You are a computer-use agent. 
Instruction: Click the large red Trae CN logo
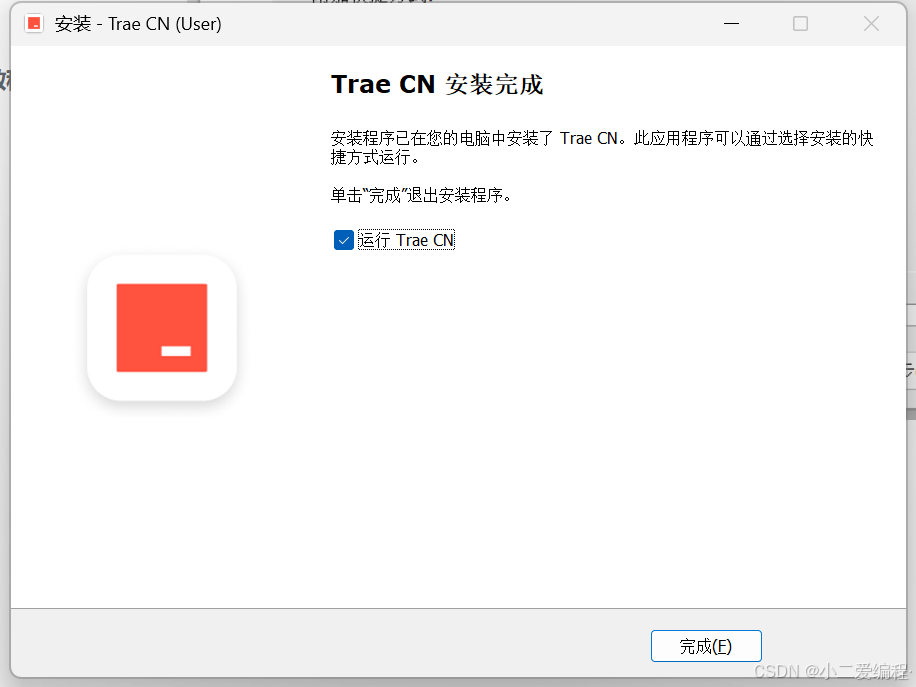162,328
